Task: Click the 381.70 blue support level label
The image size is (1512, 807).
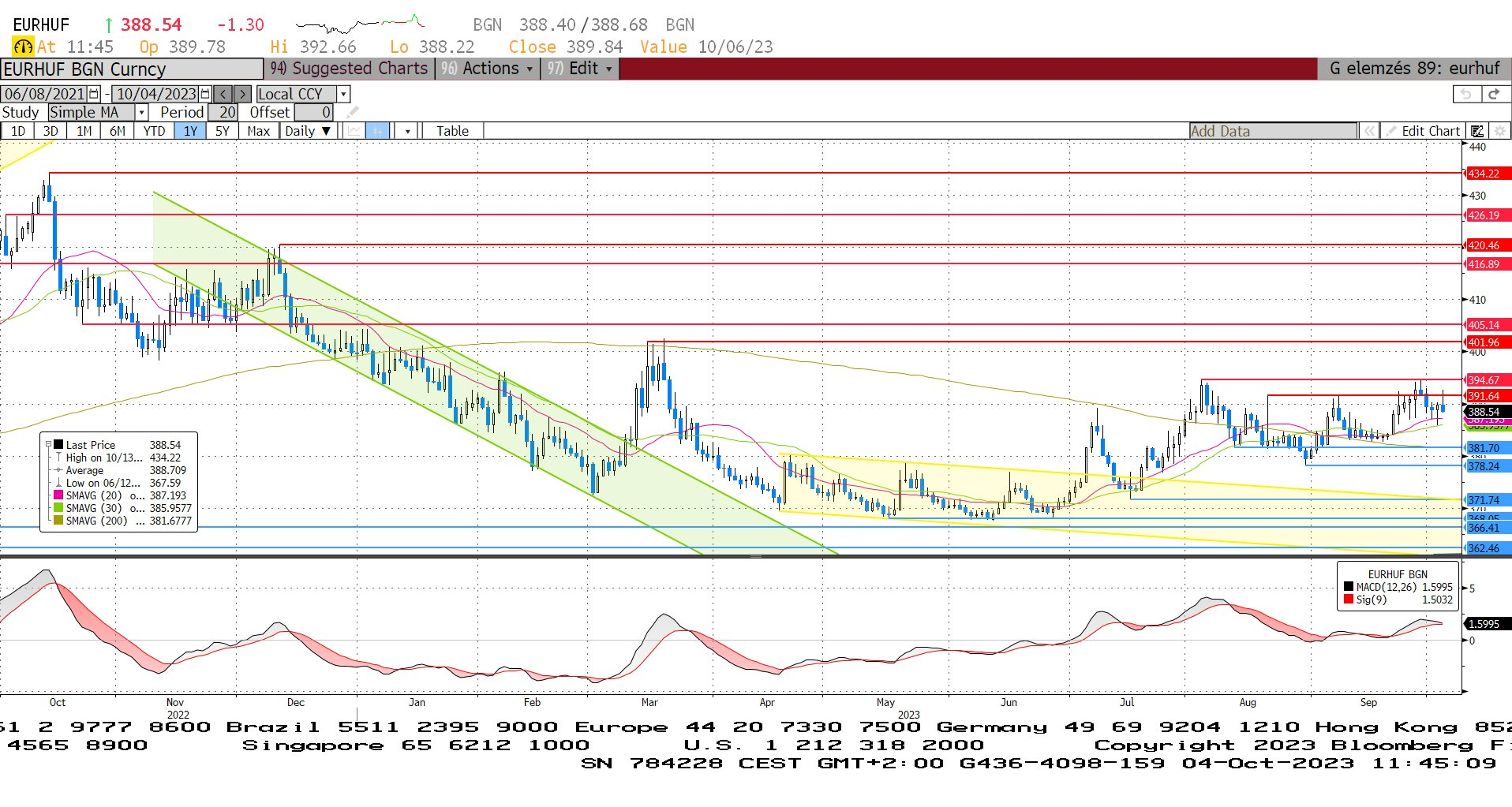Action: pyautogui.click(x=1488, y=448)
